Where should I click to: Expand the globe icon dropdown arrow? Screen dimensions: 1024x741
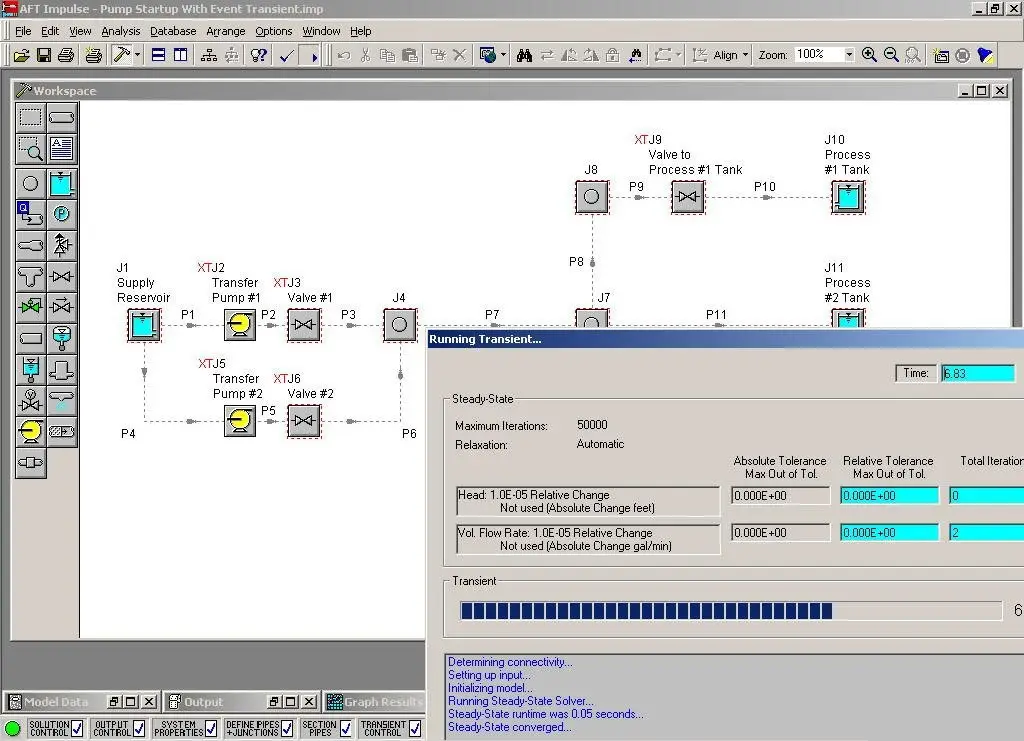coord(504,55)
